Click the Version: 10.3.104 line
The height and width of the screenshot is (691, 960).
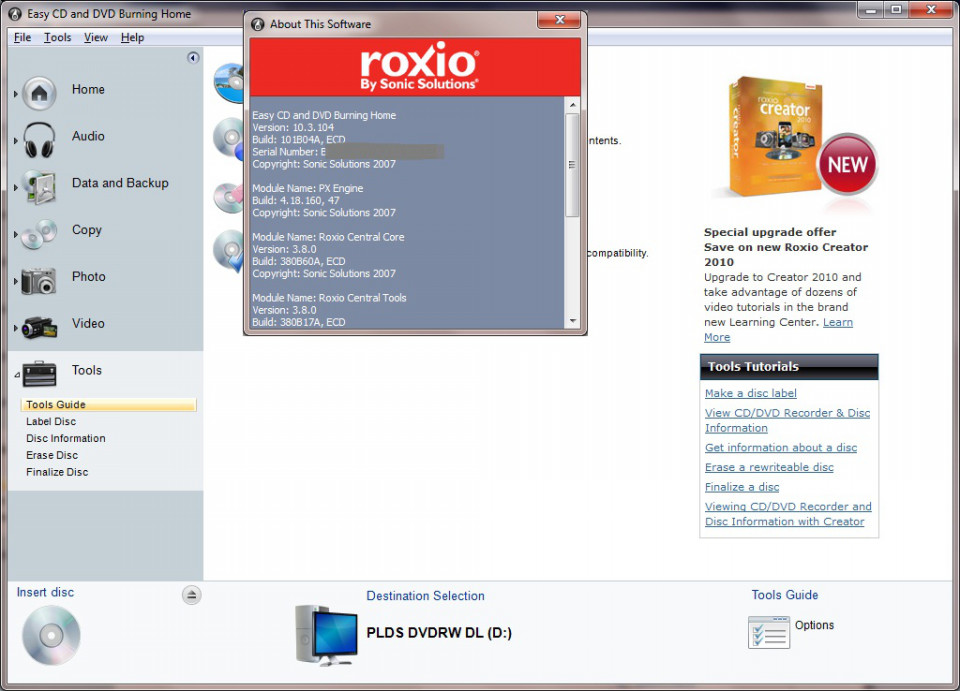[293, 127]
